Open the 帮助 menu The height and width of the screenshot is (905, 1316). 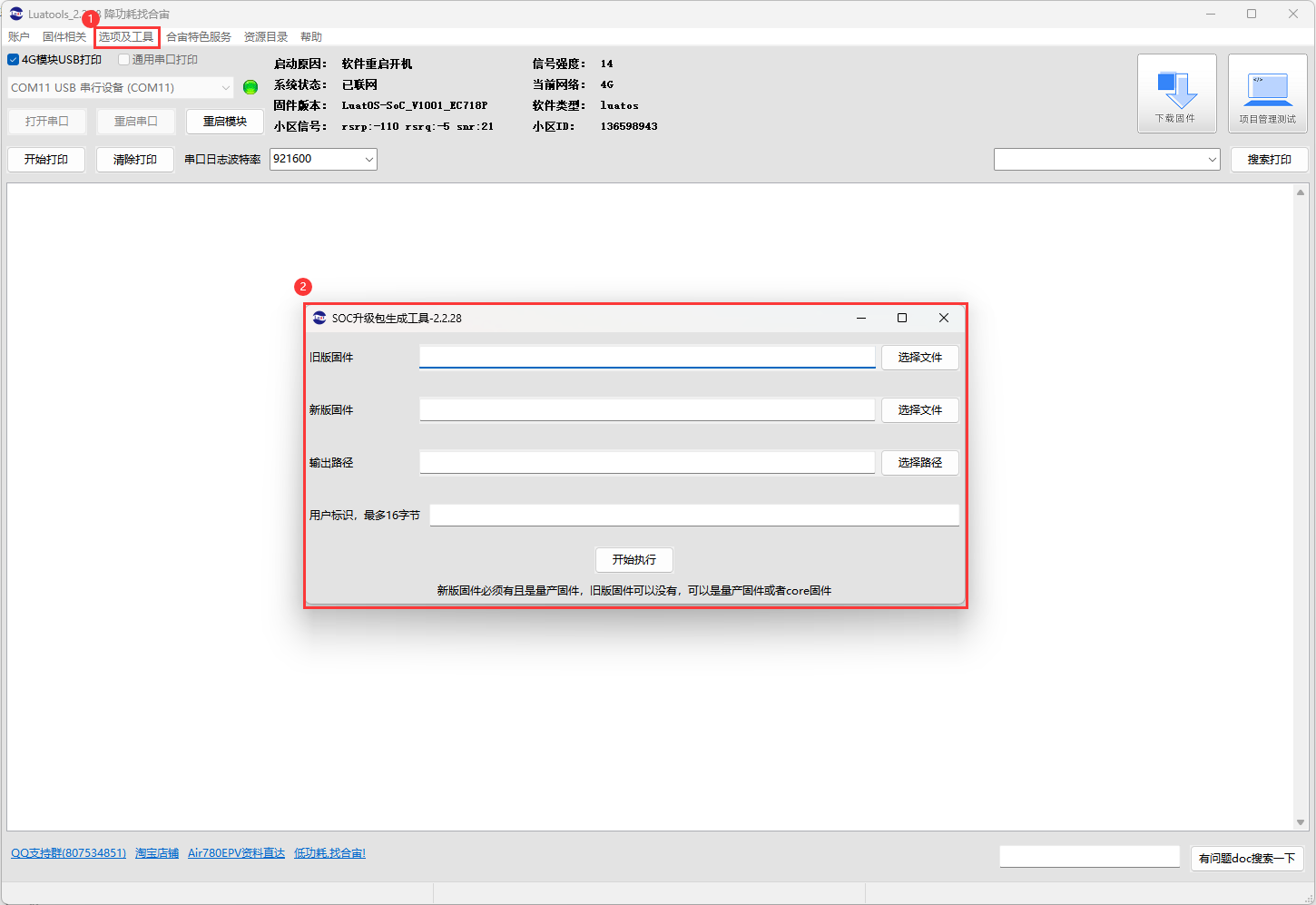pos(311,37)
